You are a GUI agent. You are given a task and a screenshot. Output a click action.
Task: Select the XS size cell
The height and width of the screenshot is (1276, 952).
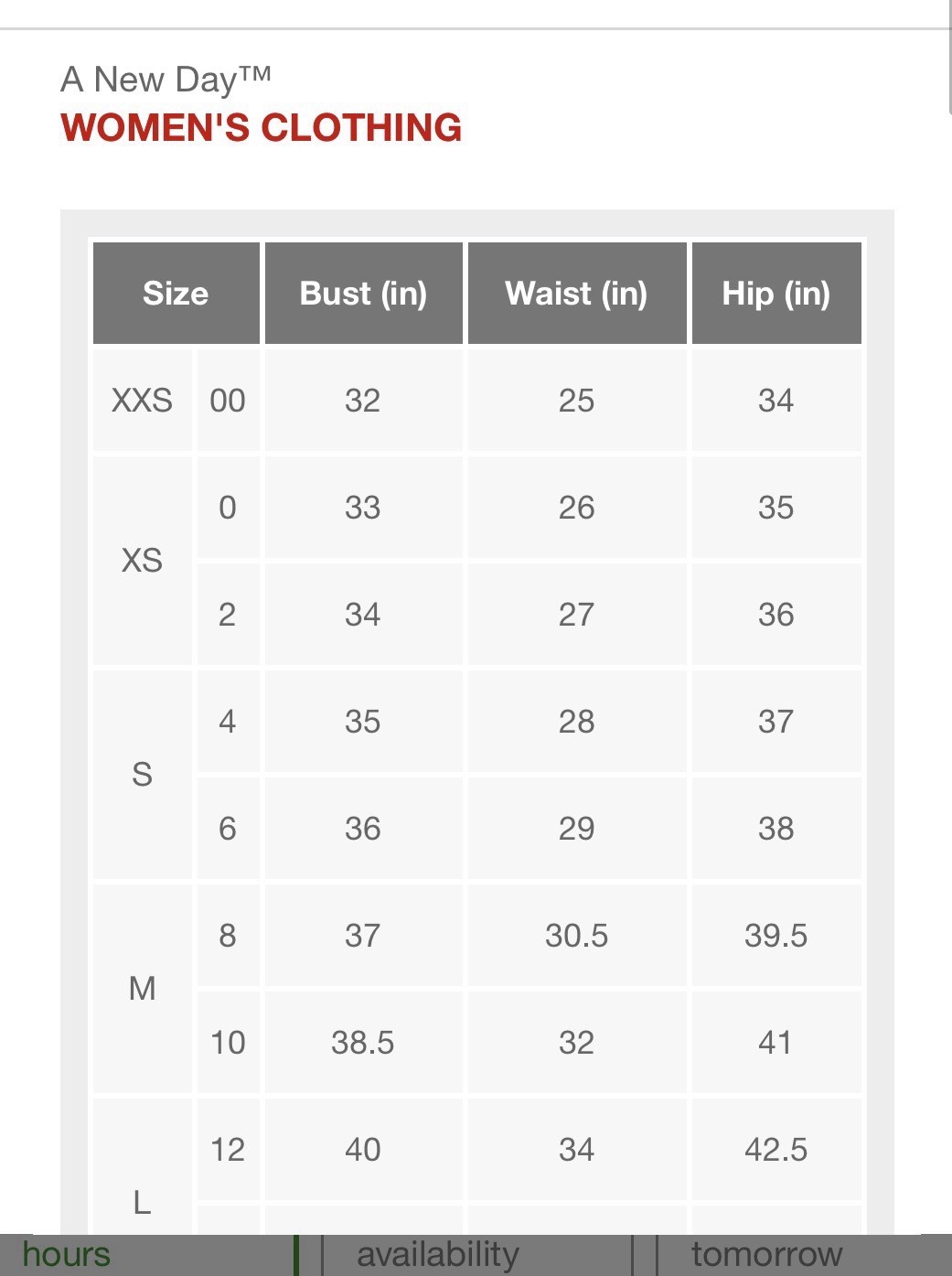point(142,561)
